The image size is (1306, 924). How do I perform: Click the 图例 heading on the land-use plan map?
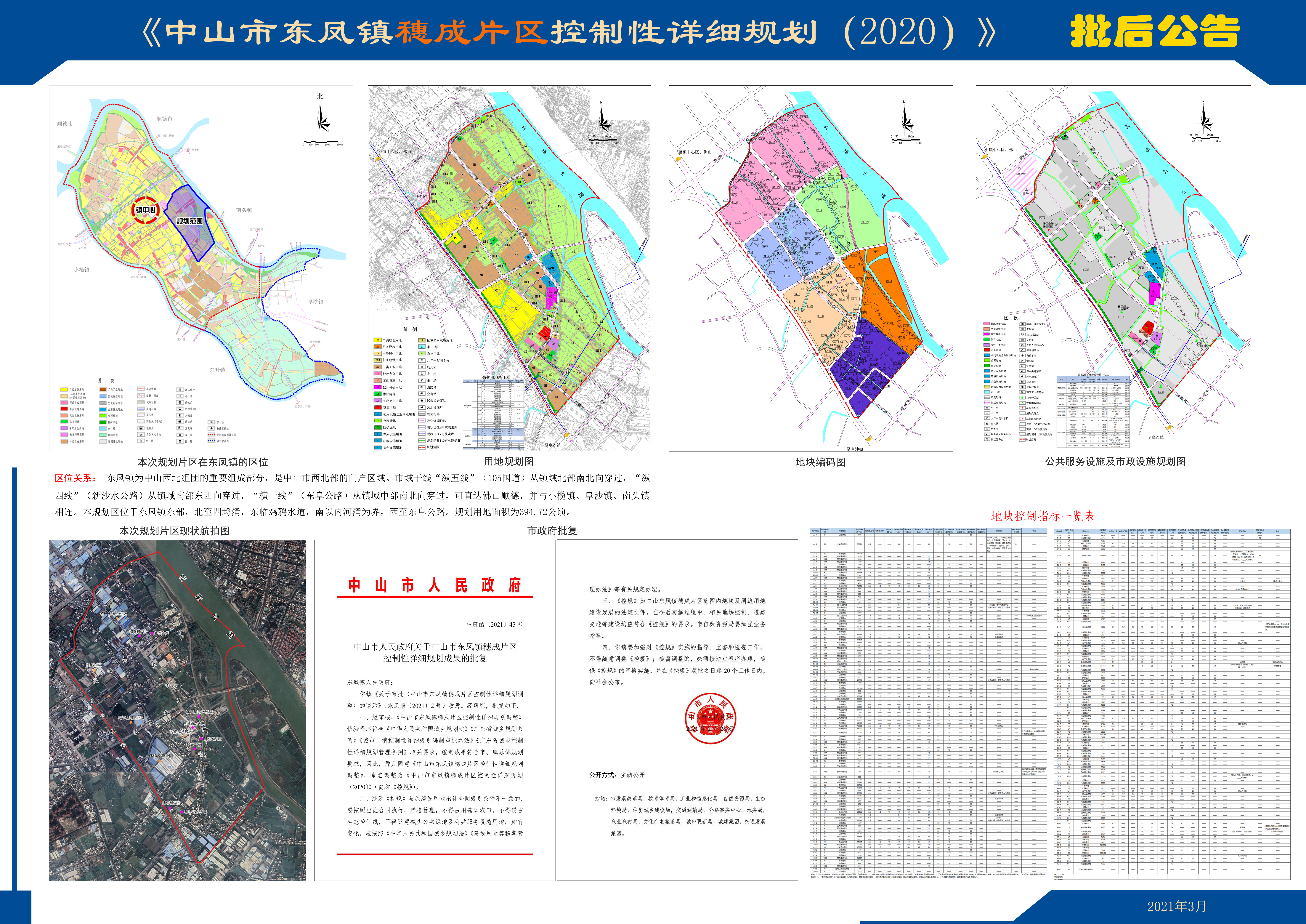pos(410,329)
